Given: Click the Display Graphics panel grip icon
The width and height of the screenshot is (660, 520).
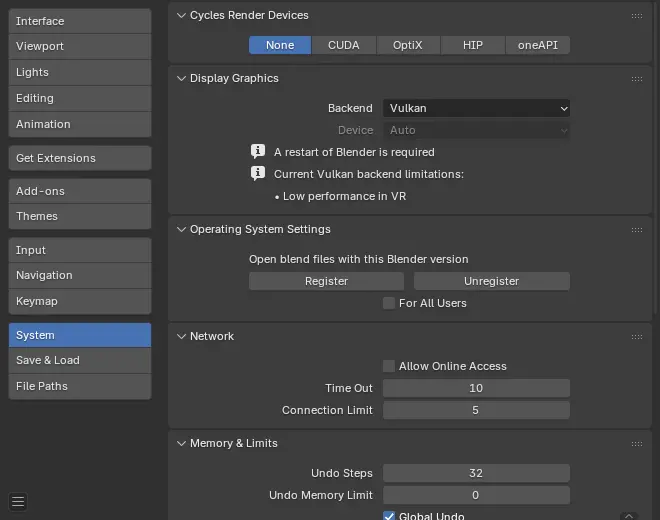Looking at the screenshot, I should [x=637, y=79].
